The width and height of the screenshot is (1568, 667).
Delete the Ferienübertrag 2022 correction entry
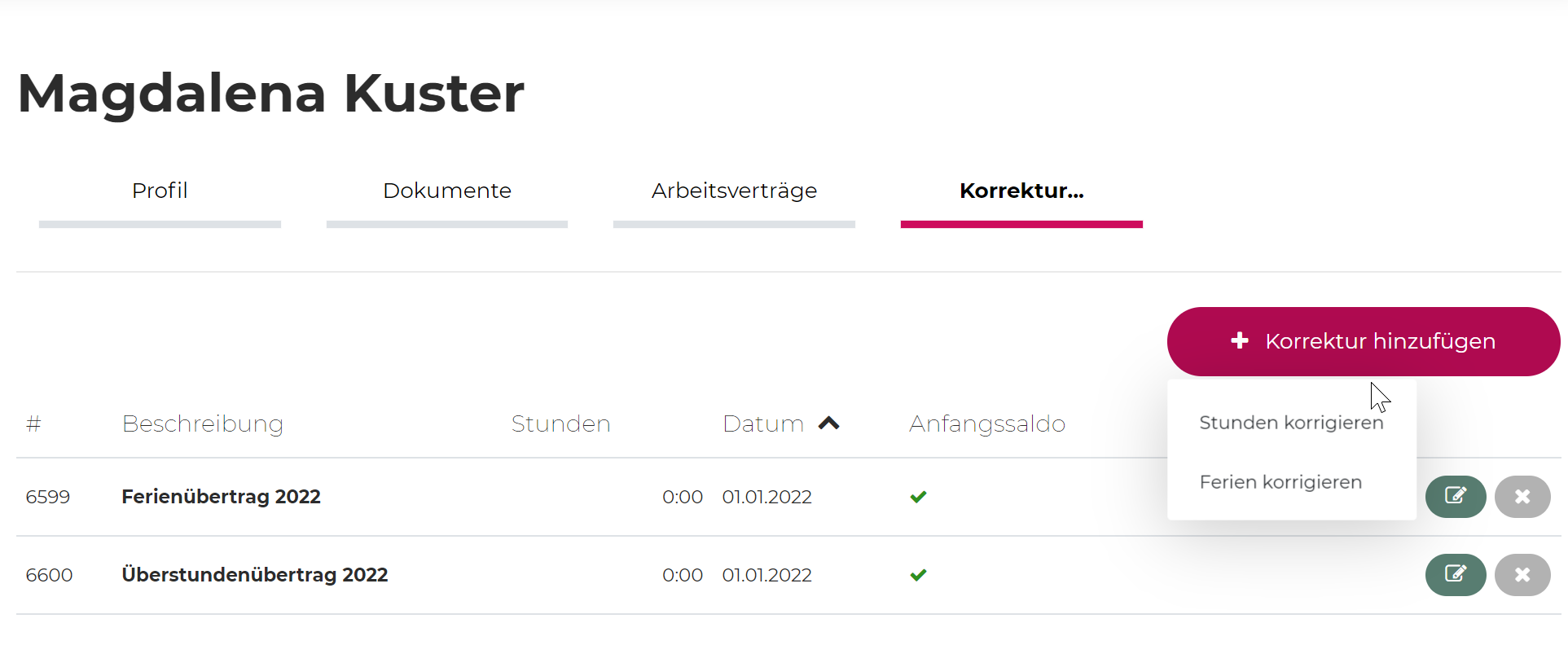pyautogui.click(x=1522, y=496)
